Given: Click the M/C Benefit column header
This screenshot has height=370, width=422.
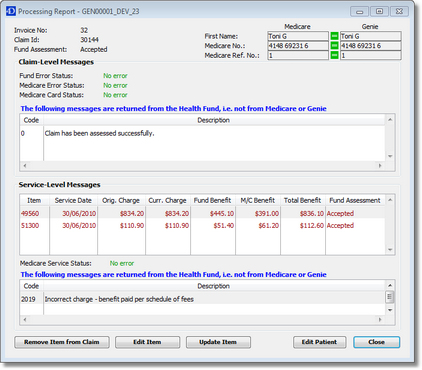Looking at the screenshot, I should [258, 200].
